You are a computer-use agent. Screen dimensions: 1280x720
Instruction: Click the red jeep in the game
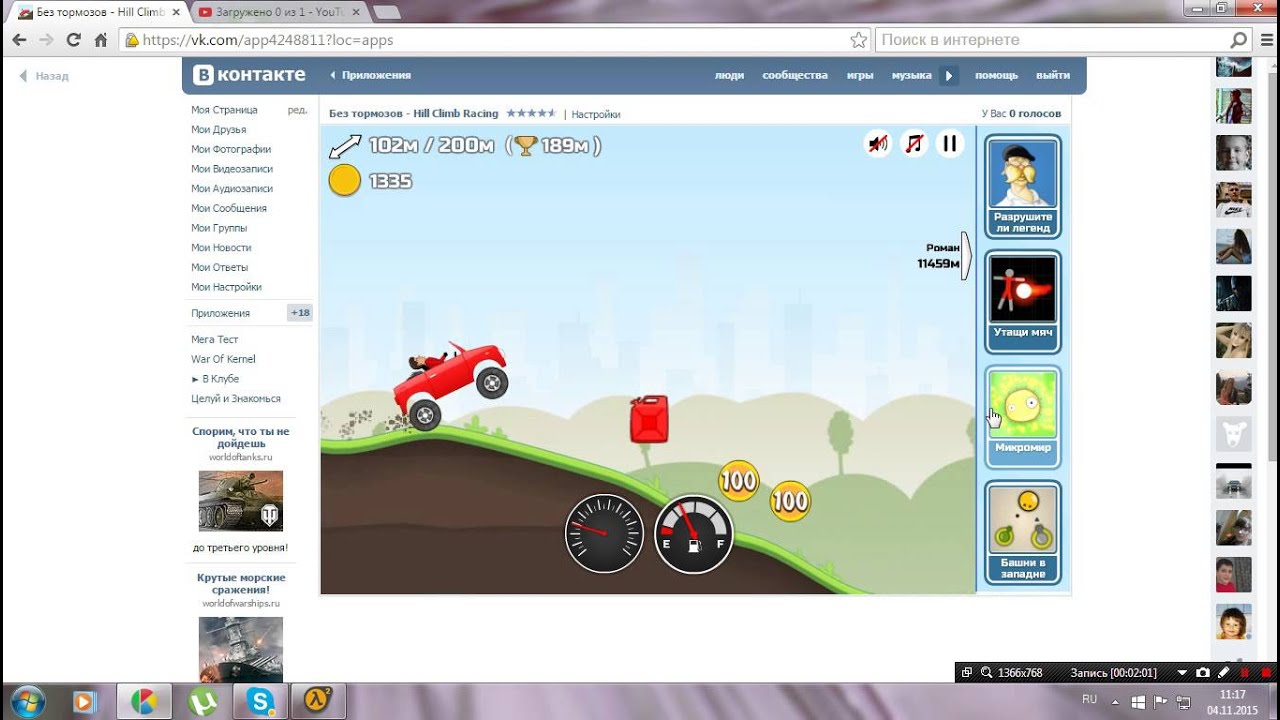(449, 384)
